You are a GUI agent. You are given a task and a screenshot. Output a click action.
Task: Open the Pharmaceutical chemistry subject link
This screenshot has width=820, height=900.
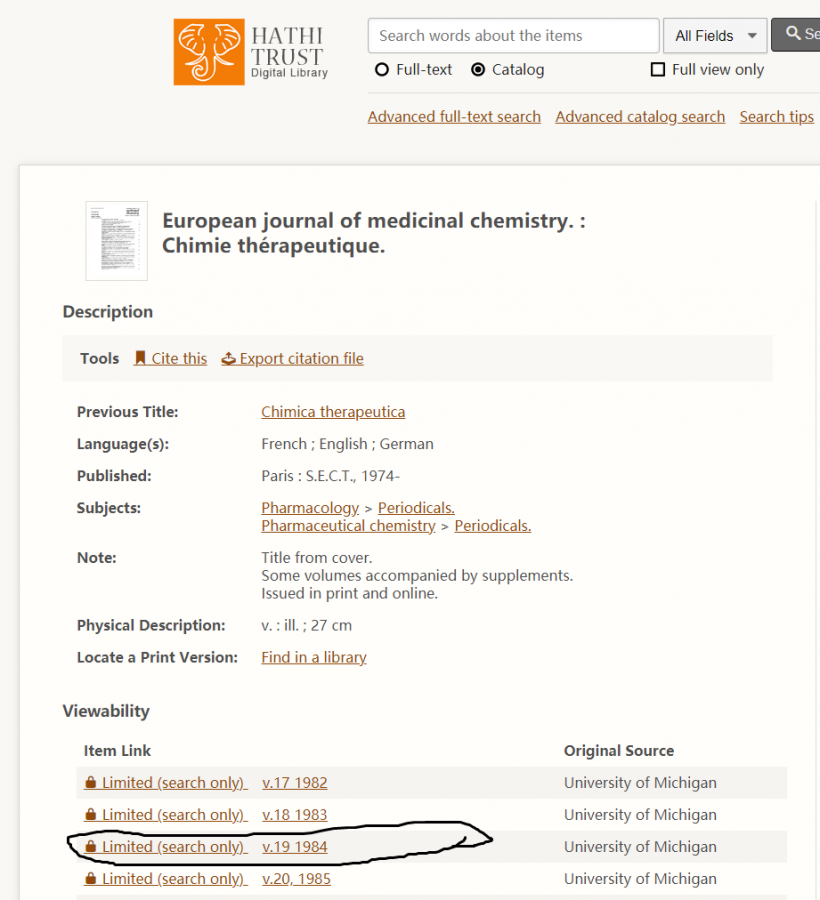click(x=348, y=526)
